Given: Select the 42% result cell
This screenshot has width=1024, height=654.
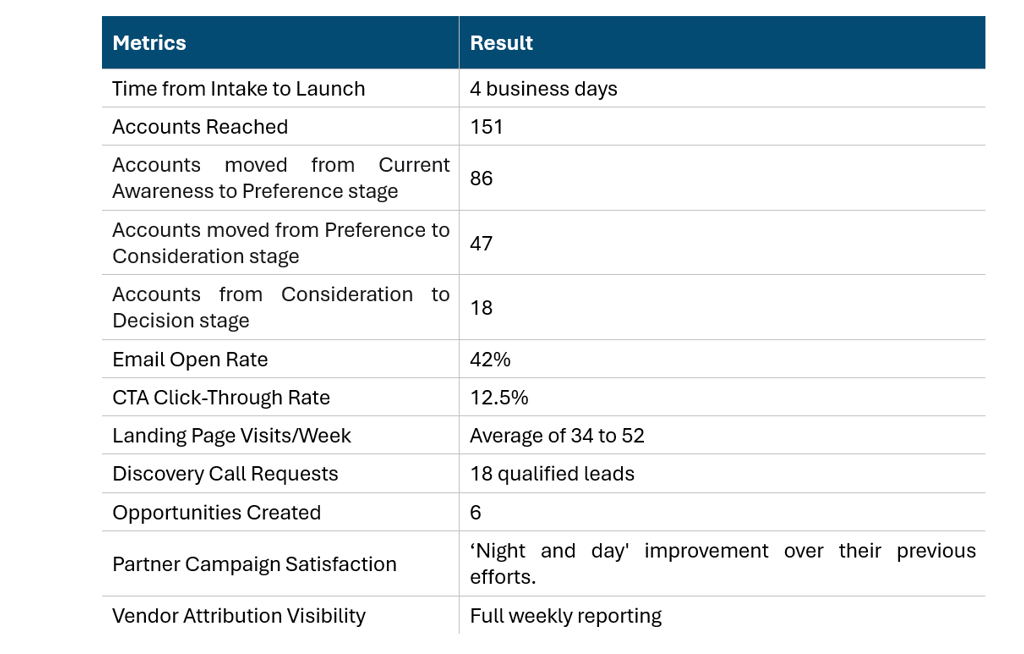Looking at the screenshot, I should 722,359.
